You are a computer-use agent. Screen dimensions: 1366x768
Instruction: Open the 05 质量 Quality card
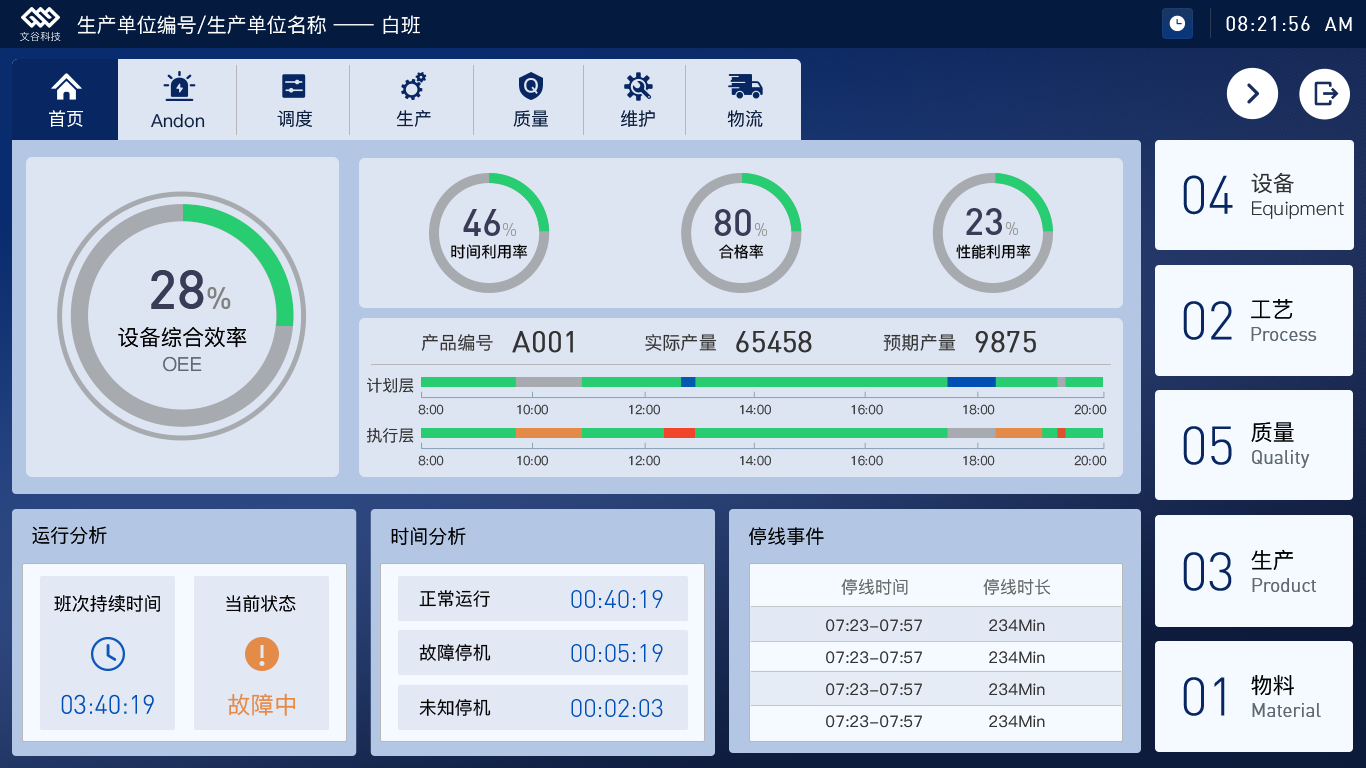pos(1254,445)
